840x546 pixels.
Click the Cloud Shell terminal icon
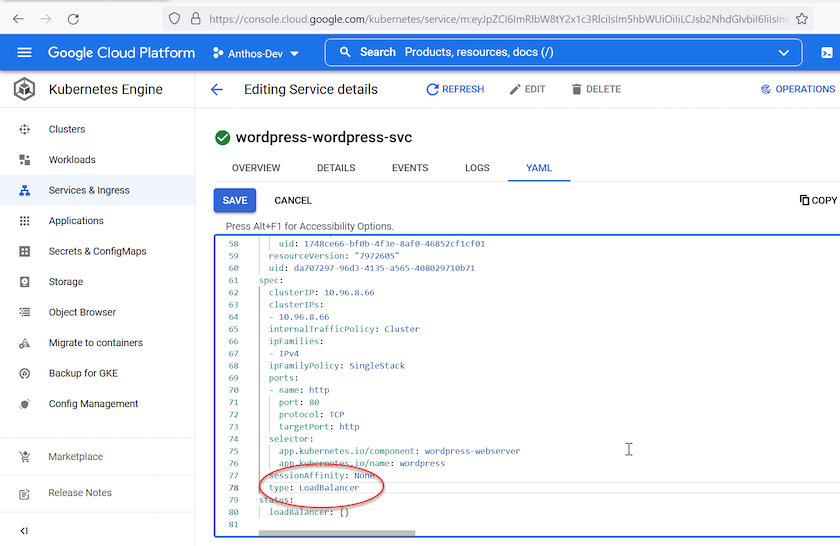tap(827, 52)
